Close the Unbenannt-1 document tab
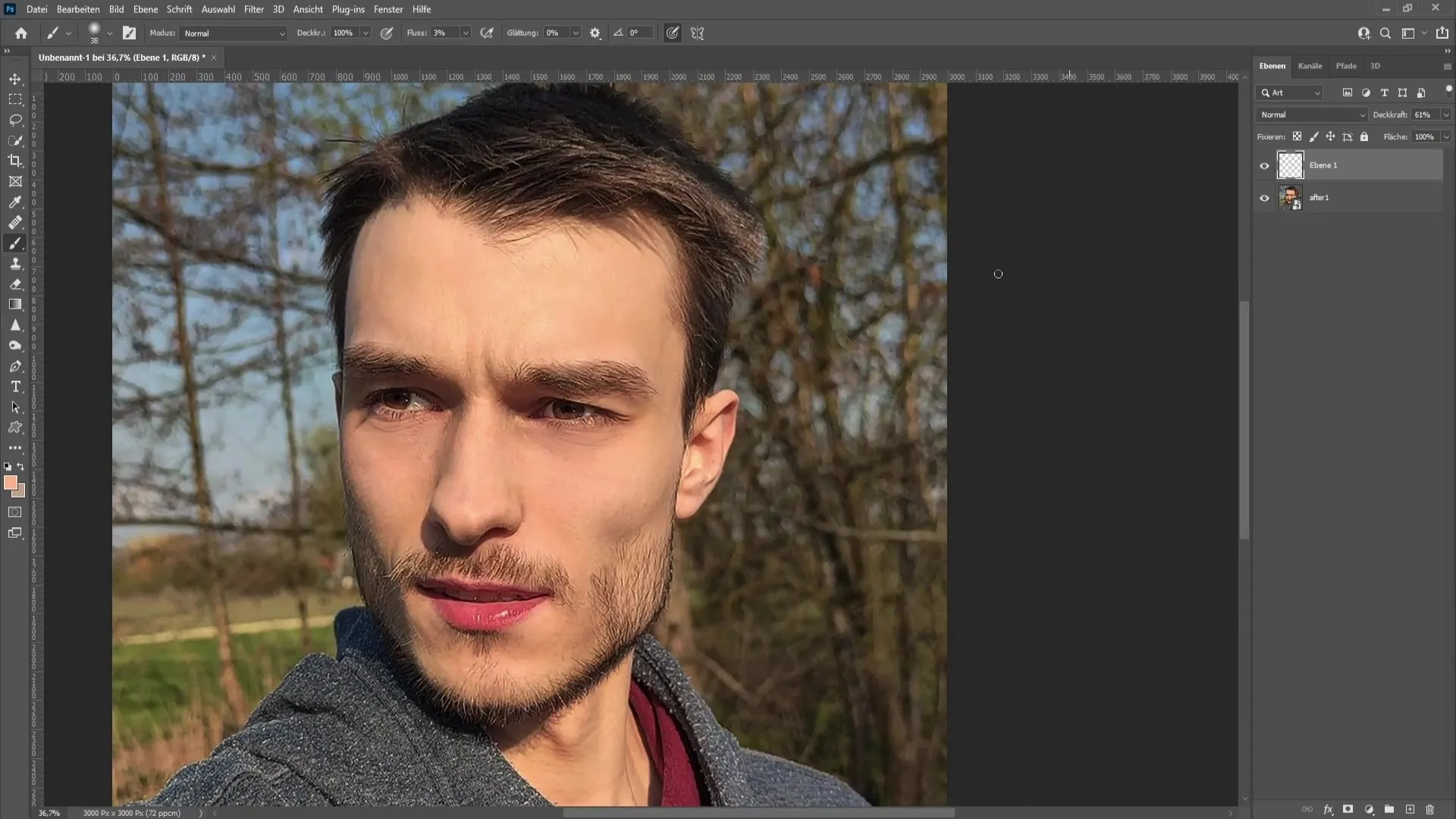 tap(214, 58)
